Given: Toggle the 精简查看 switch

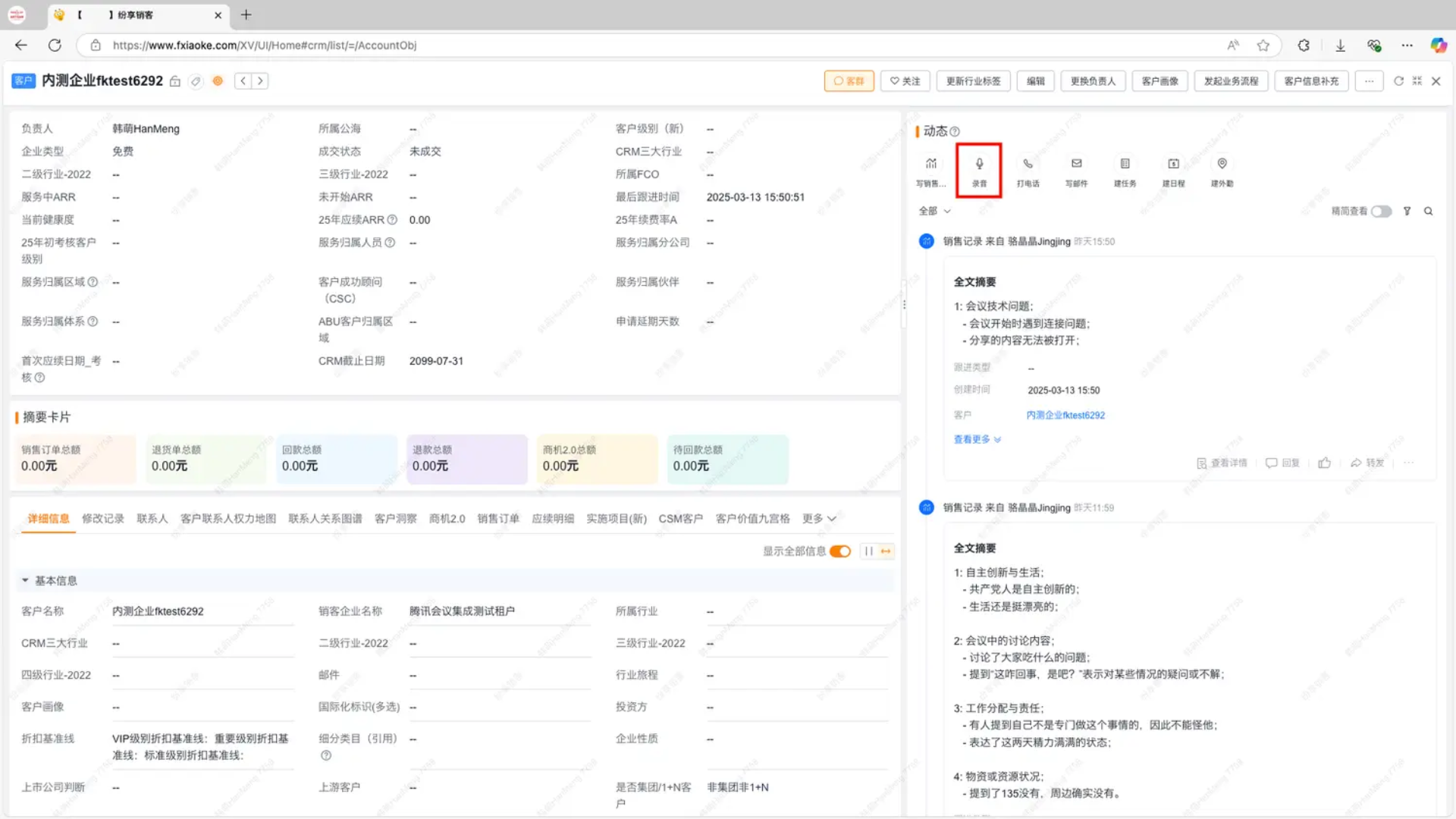Looking at the screenshot, I should pyautogui.click(x=1381, y=212).
